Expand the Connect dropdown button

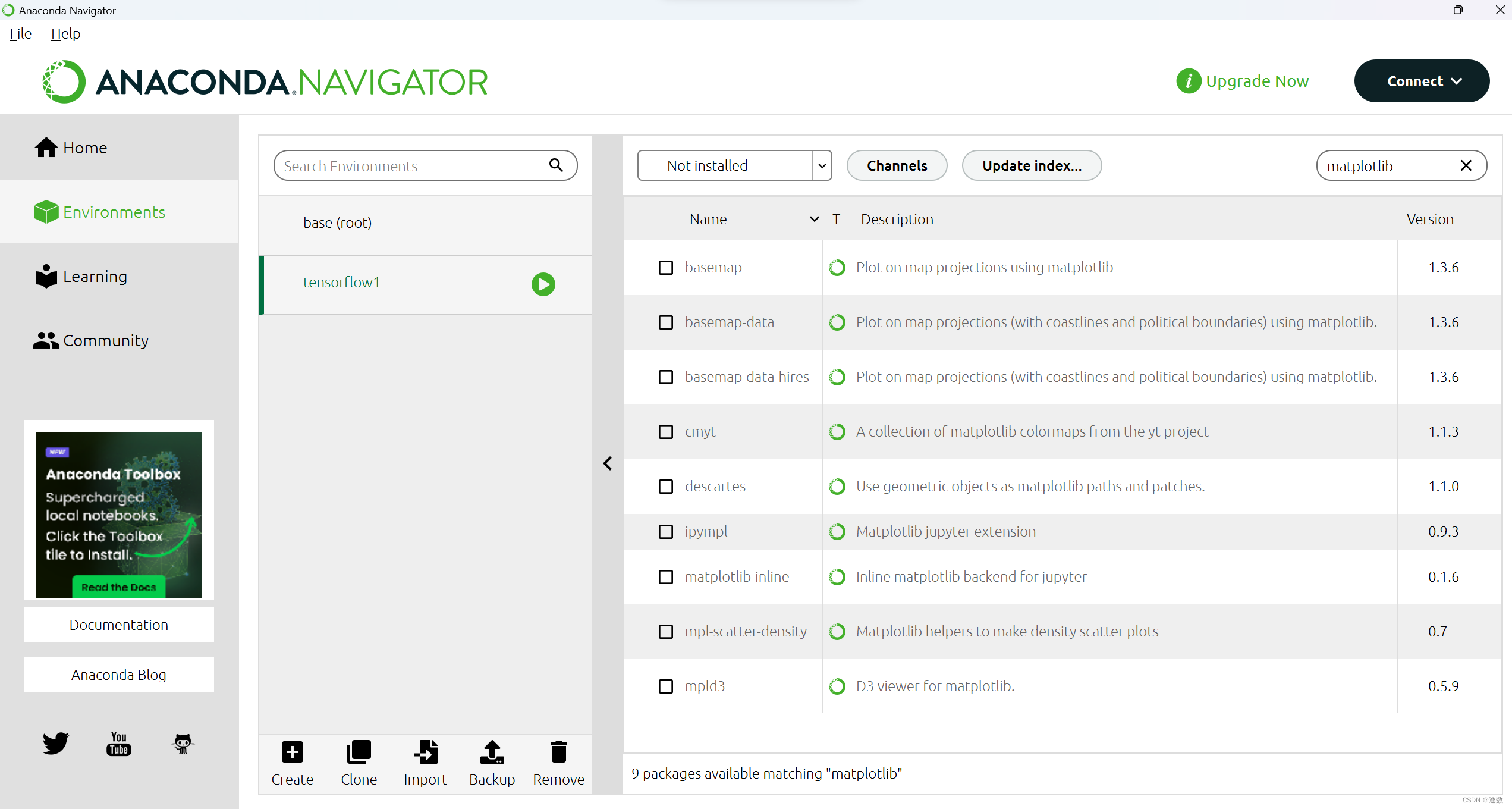click(1422, 81)
